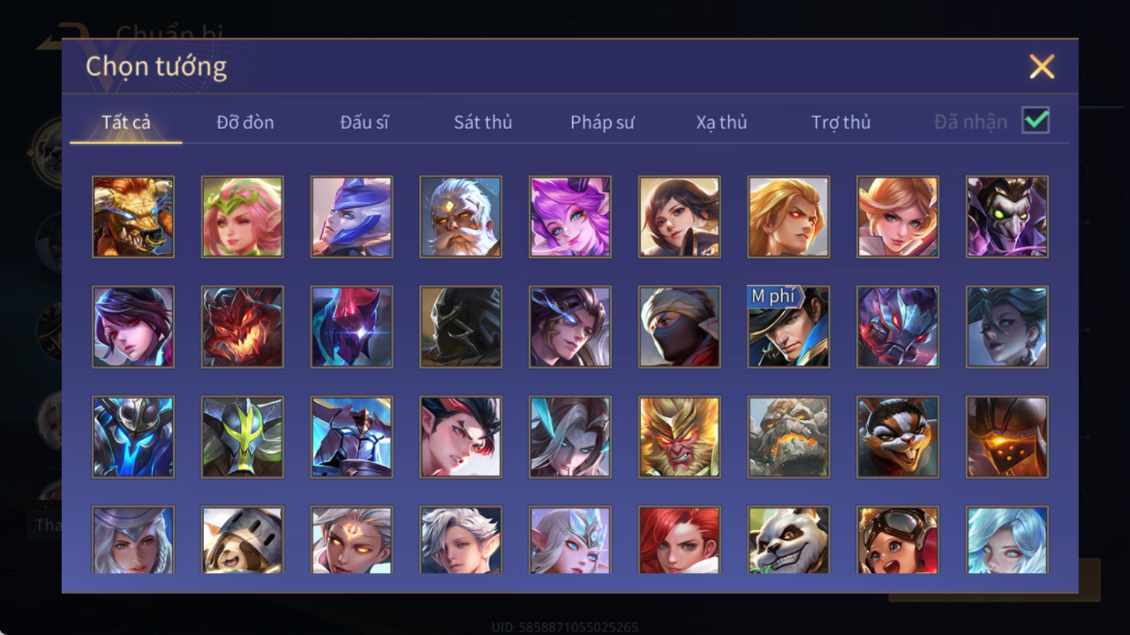Screen dimensions: 1130x635
Task: Close the 'Chọn tướng' dialog
Action: 1041,66
